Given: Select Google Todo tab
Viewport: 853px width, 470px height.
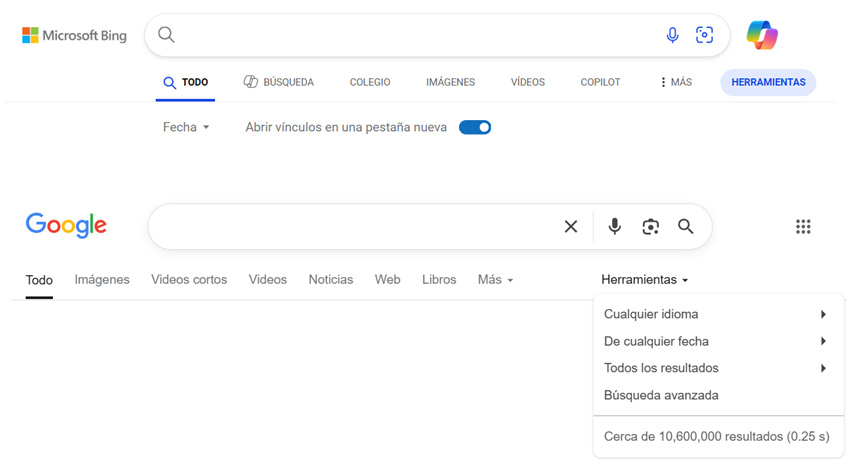Looking at the screenshot, I should (39, 280).
